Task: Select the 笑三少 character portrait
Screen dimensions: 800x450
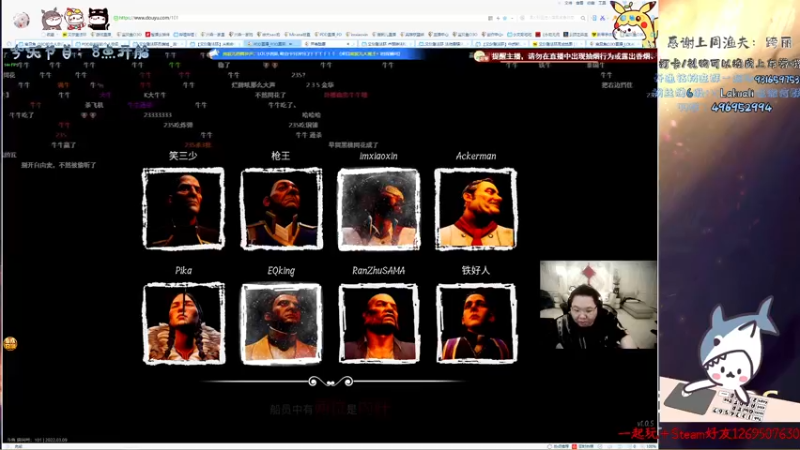Action: click(x=184, y=209)
